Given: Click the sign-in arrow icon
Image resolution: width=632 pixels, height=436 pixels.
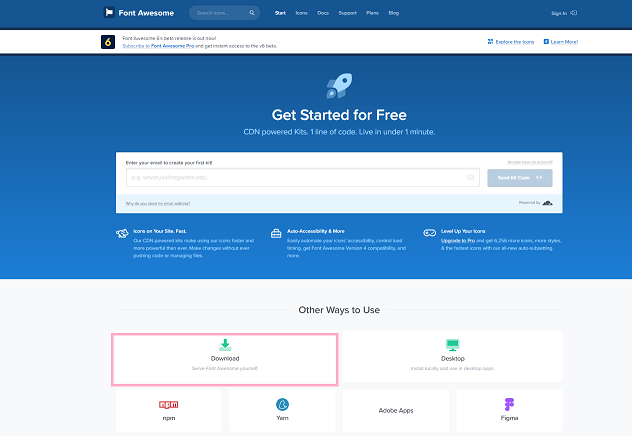Looking at the screenshot, I should pyautogui.click(x=574, y=13).
